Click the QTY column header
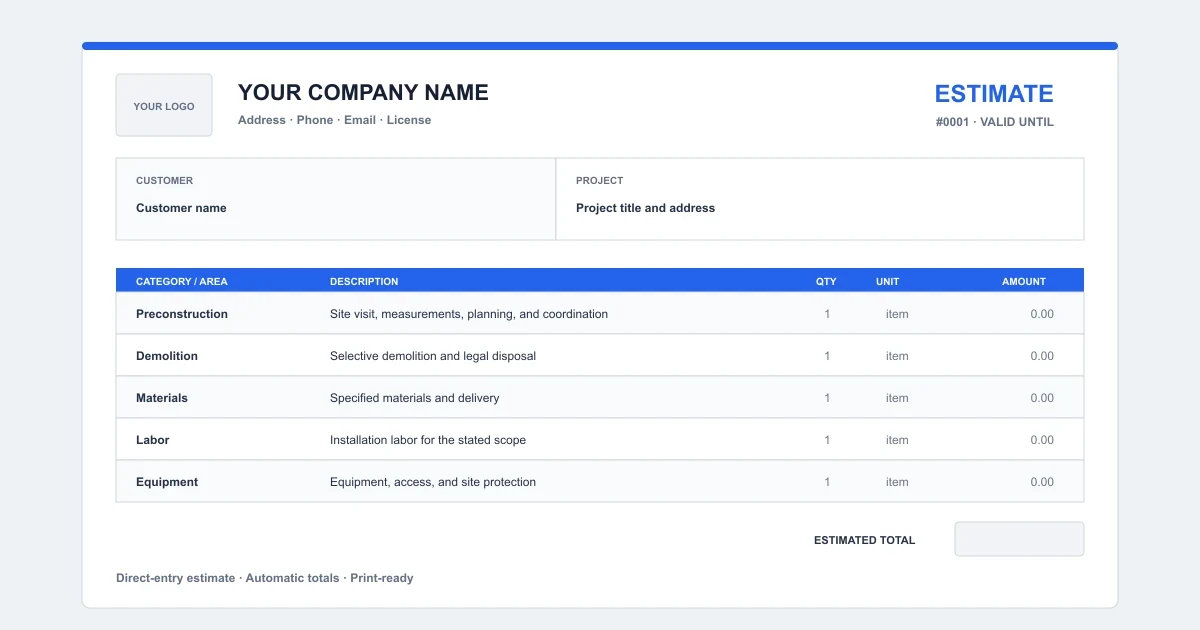Image resolution: width=1200 pixels, height=630 pixels. click(826, 282)
